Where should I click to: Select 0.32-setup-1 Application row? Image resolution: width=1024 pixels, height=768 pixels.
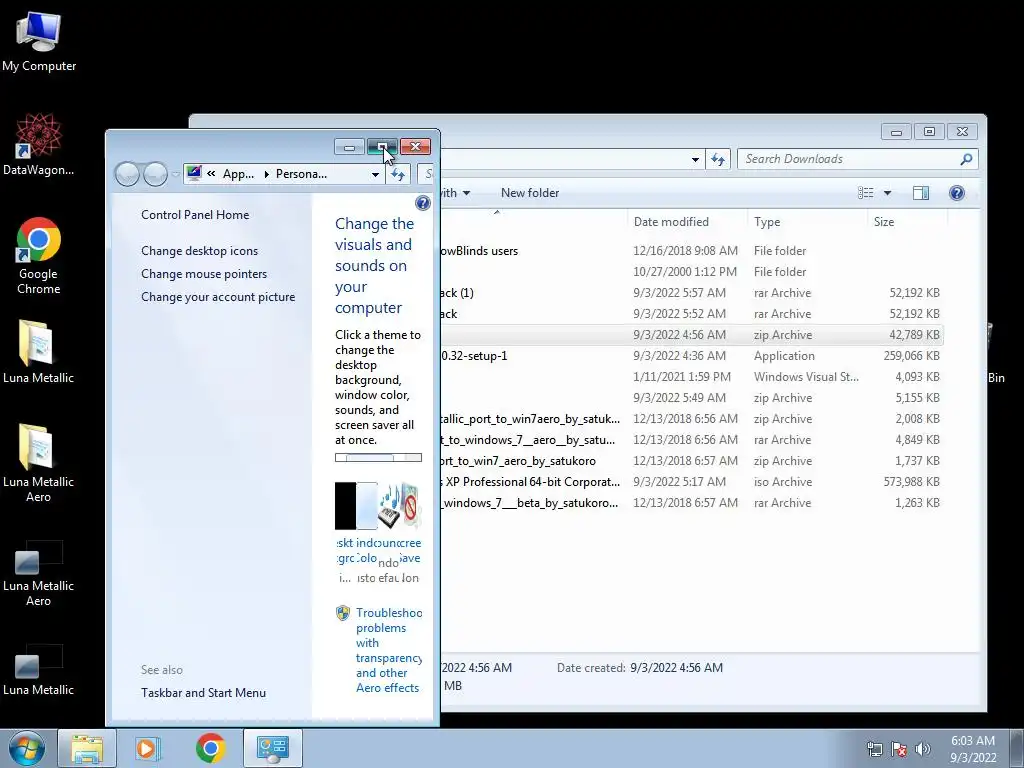tap(691, 356)
